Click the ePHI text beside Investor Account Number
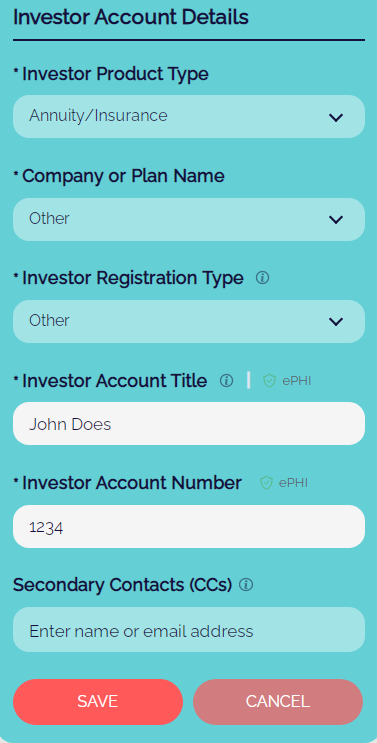This screenshot has width=377, height=743. (293, 483)
